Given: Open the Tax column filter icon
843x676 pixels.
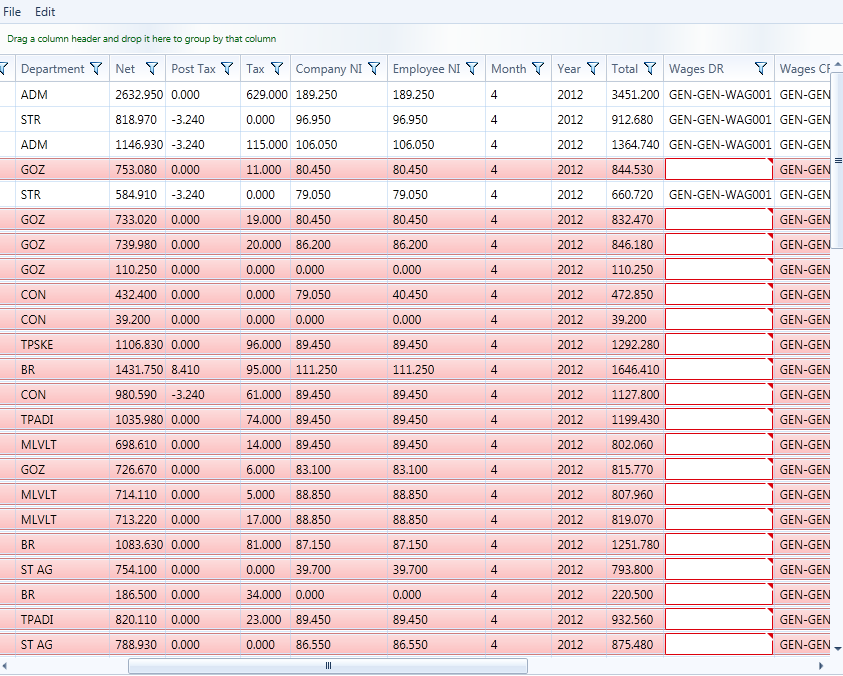Looking at the screenshot, I should point(277,69).
